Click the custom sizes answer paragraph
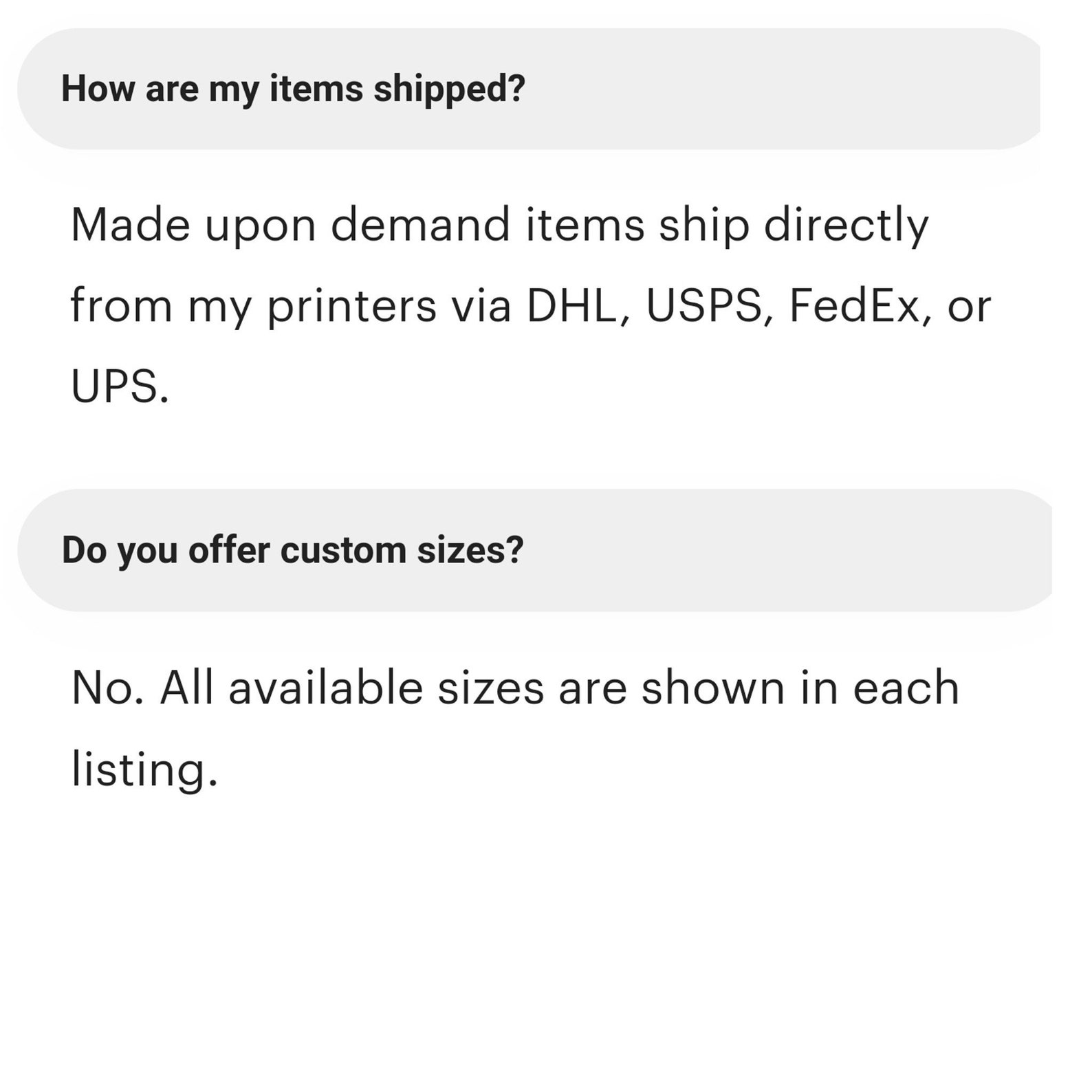Screen dimensions: 1092x1092 (515, 728)
